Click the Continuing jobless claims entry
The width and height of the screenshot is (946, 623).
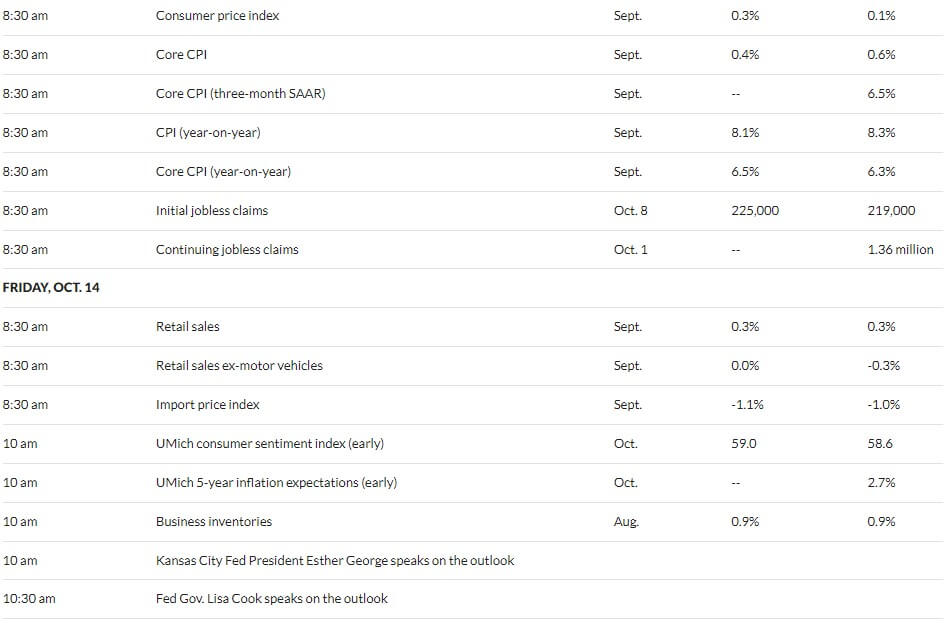227,250
